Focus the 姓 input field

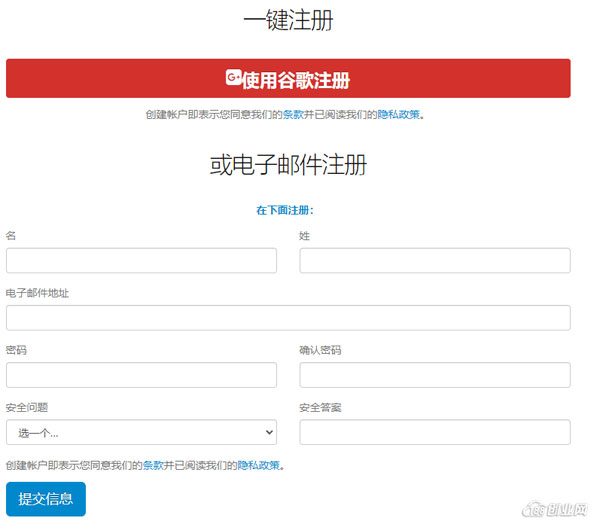point(435,260)
